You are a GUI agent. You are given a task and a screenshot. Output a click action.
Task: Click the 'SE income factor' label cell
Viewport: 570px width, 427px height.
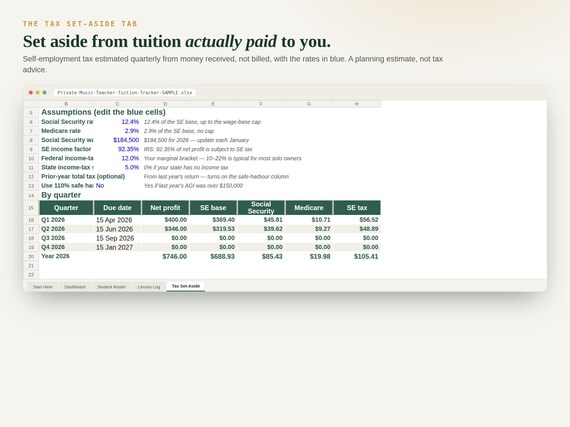click(x=66, y=149)
